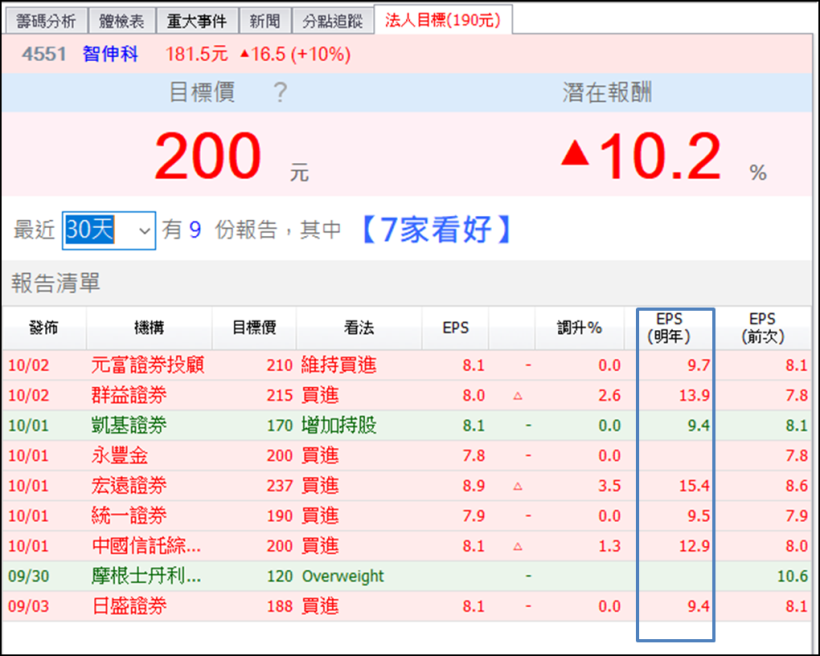Click the EPS (前次) column header
This screenshot has height=656, width=820.
762,328
